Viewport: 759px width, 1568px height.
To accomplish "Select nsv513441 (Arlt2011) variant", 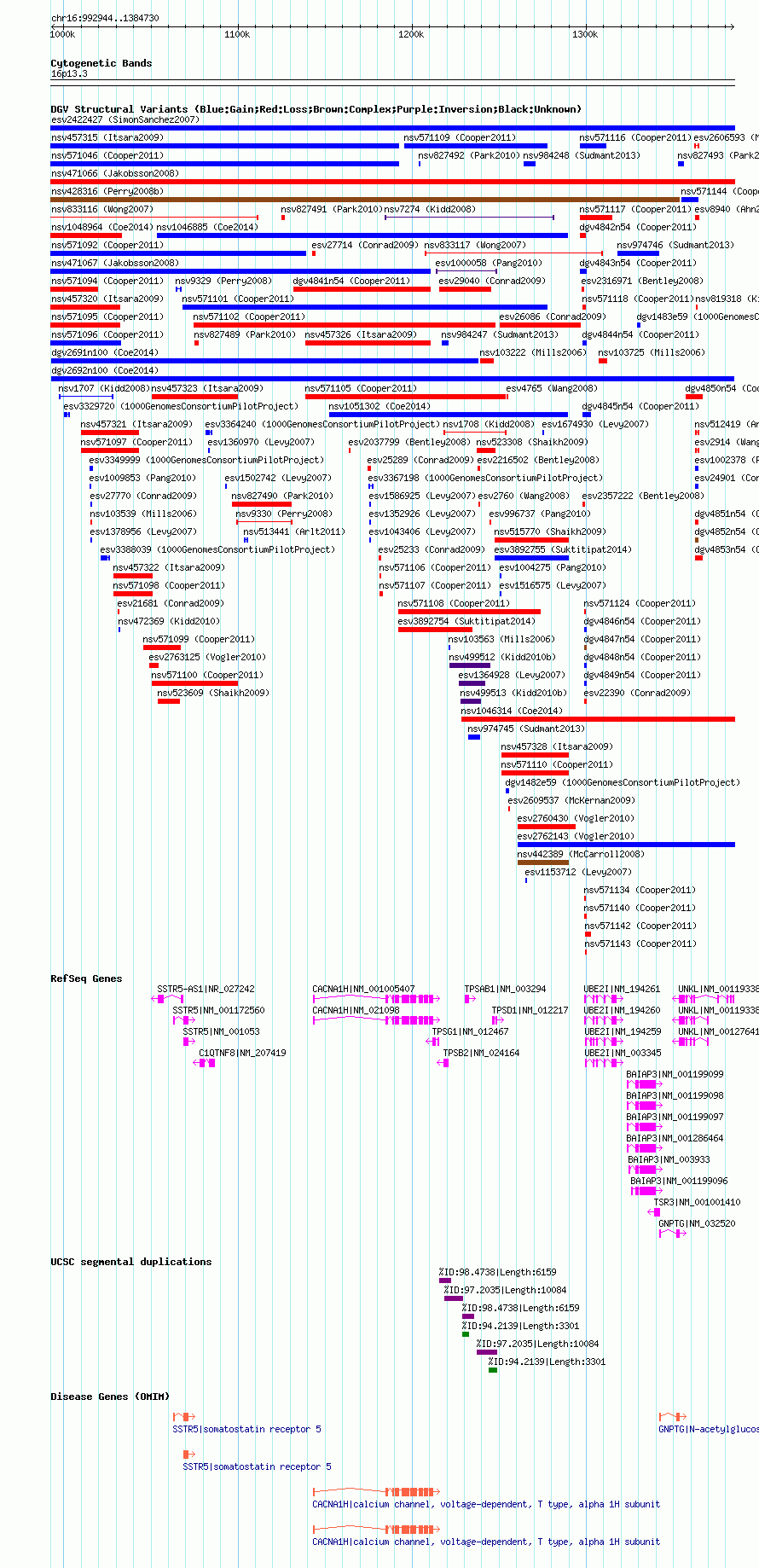I will (294, 531).
